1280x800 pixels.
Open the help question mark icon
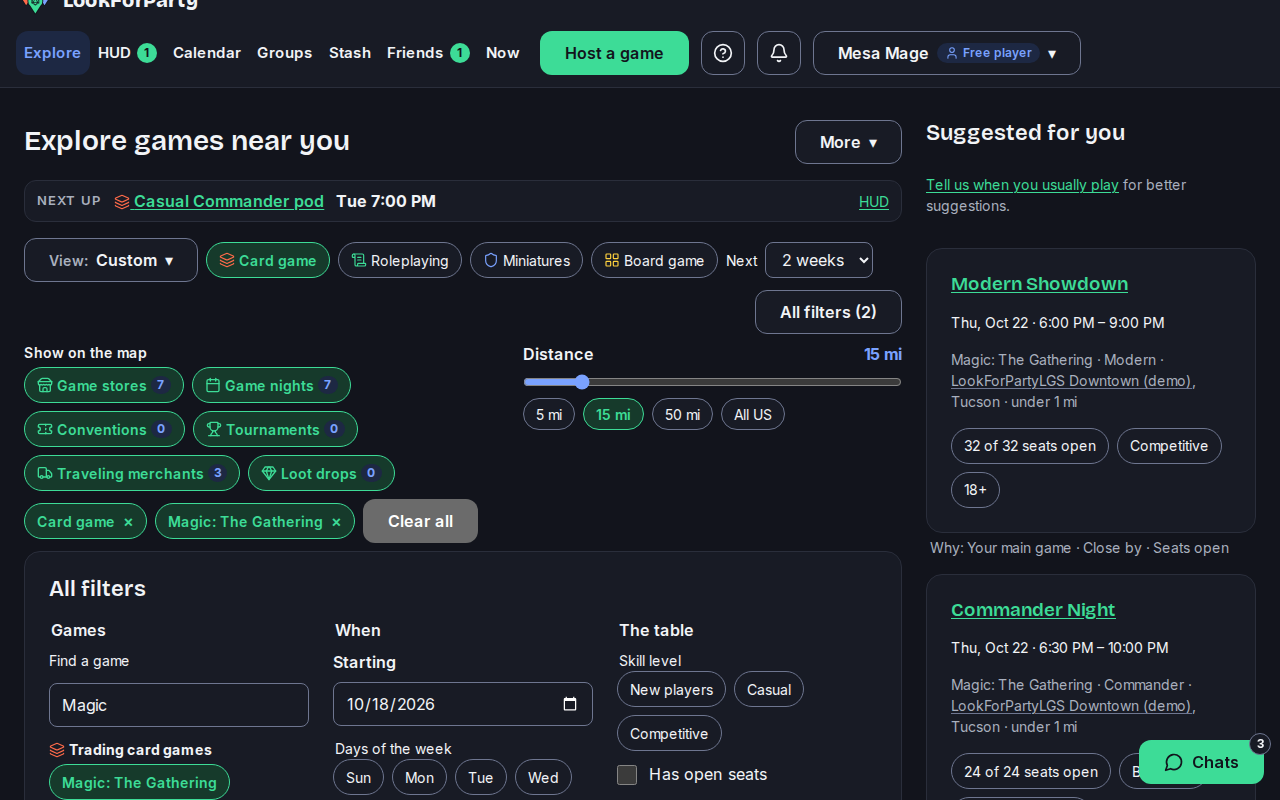(723, 53)
